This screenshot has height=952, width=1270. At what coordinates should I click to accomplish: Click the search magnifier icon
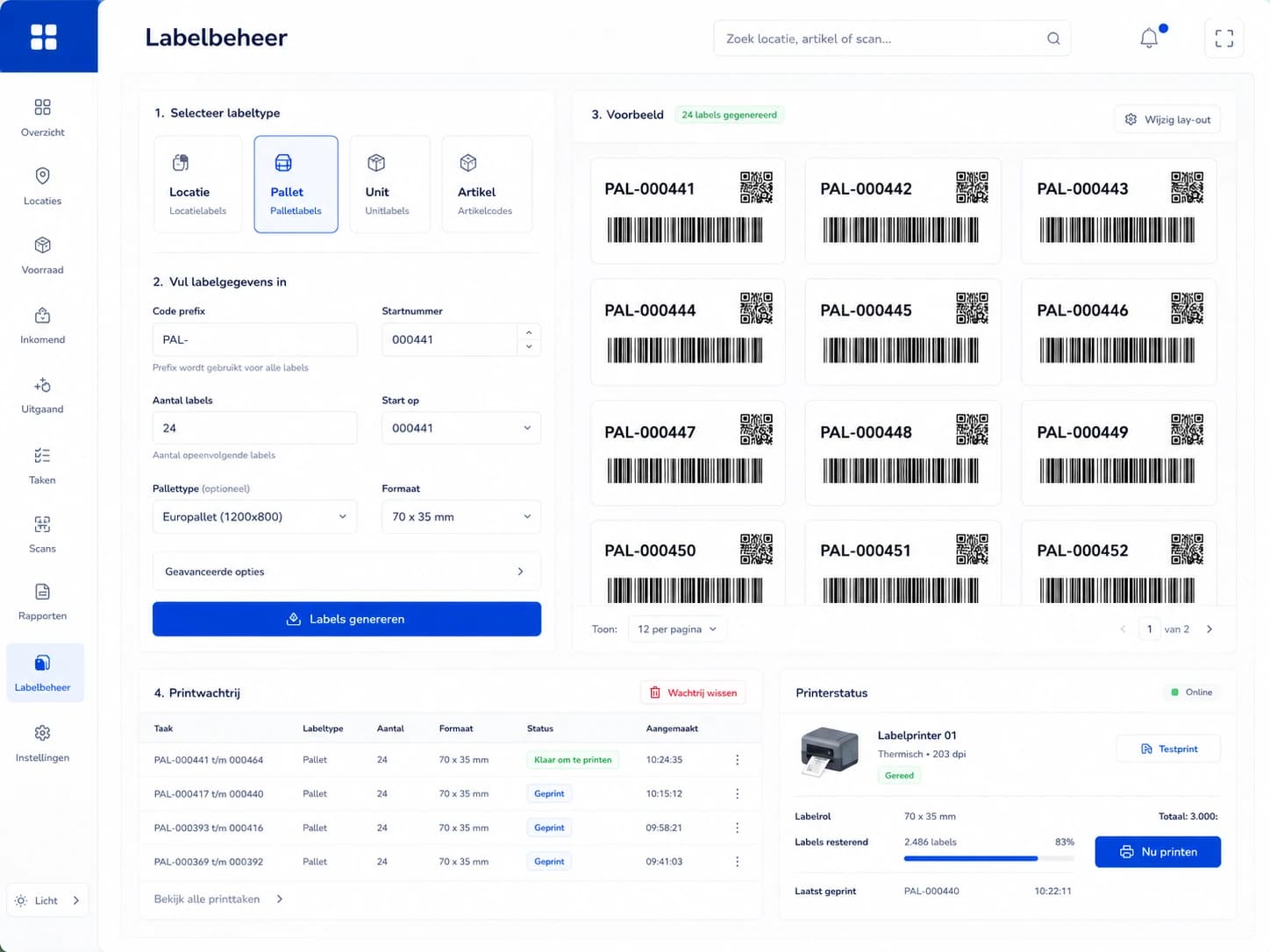(1053, 39)
